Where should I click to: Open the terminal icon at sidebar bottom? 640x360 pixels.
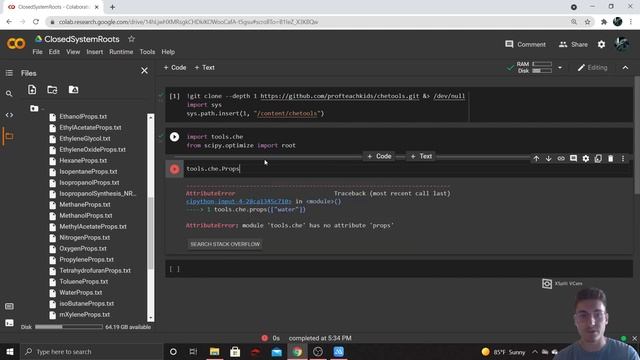(9, 323)
